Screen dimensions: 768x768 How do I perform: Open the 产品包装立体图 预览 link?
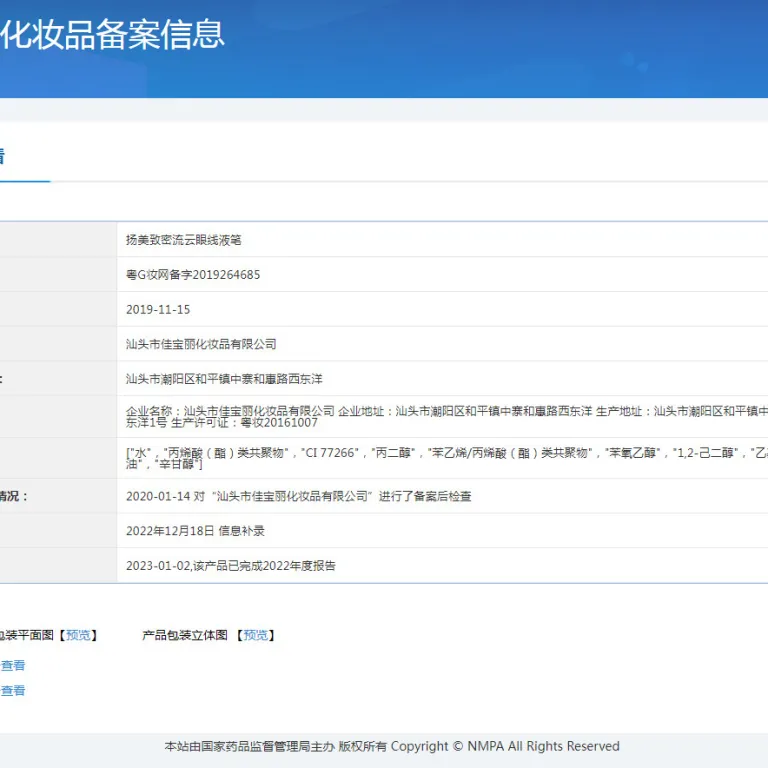(x=256, y=635)
